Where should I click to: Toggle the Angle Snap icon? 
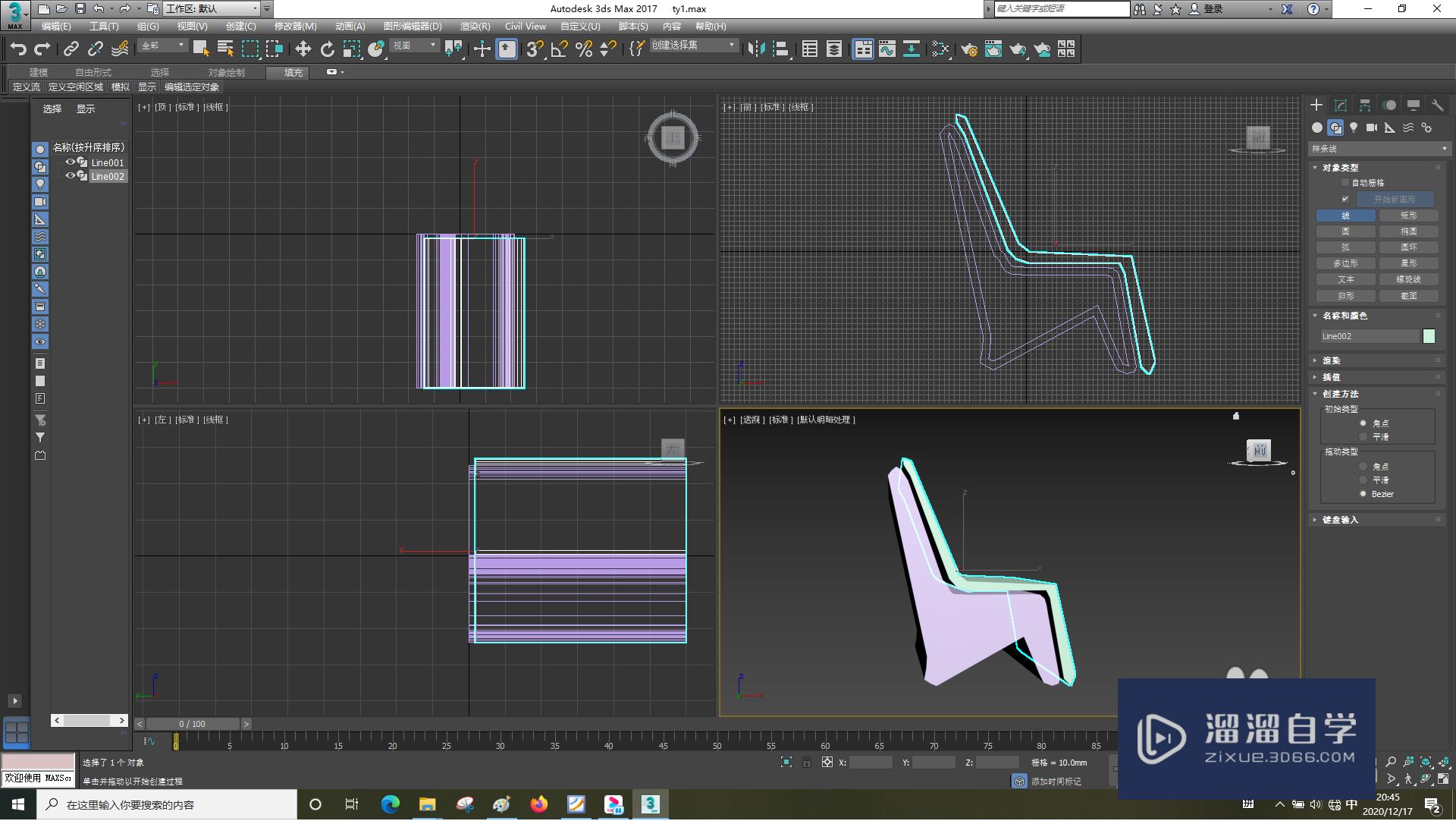pyautogui.click(x=559, y=49)
